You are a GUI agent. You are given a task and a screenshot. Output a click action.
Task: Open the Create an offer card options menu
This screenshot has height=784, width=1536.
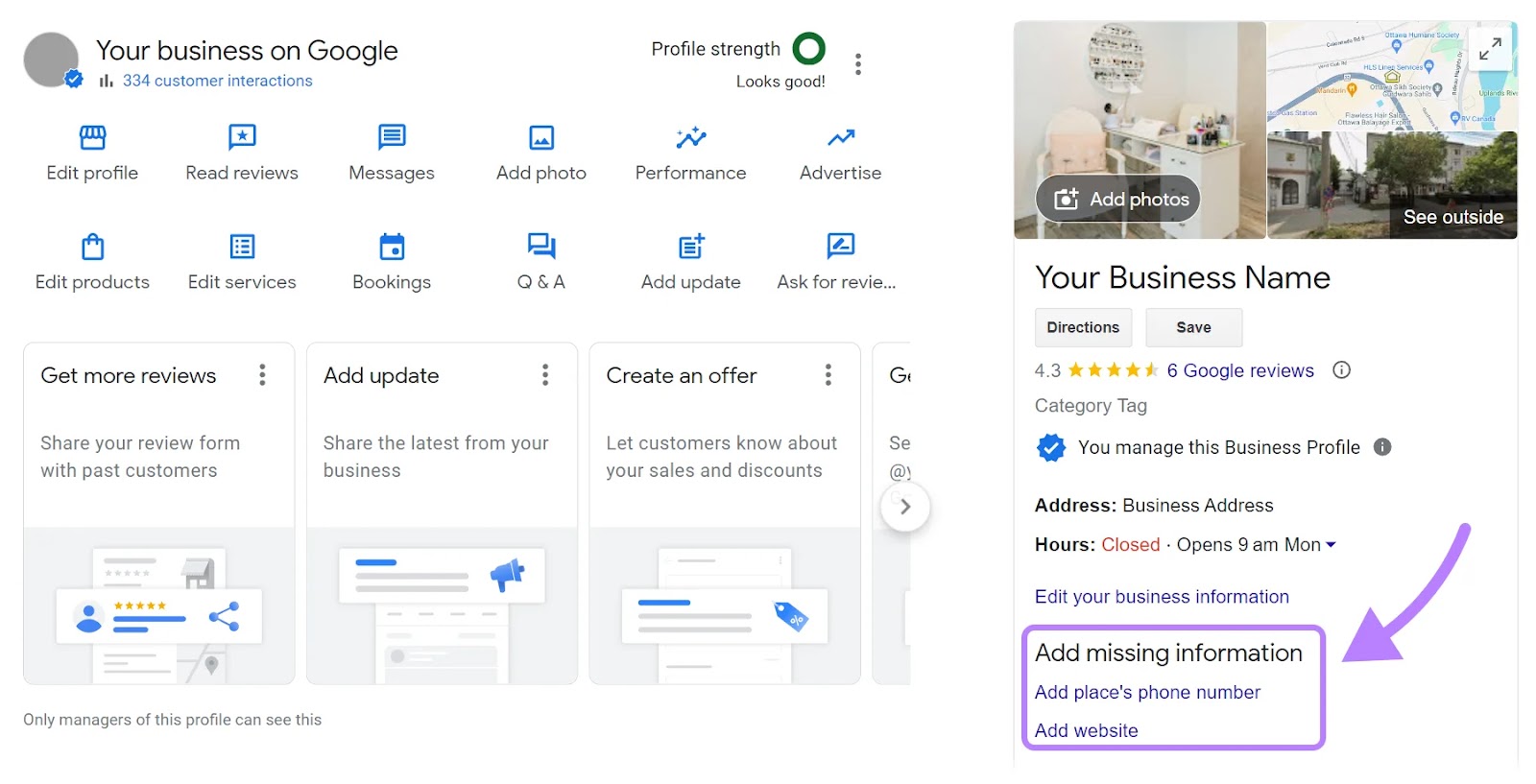tap(828, 375)
